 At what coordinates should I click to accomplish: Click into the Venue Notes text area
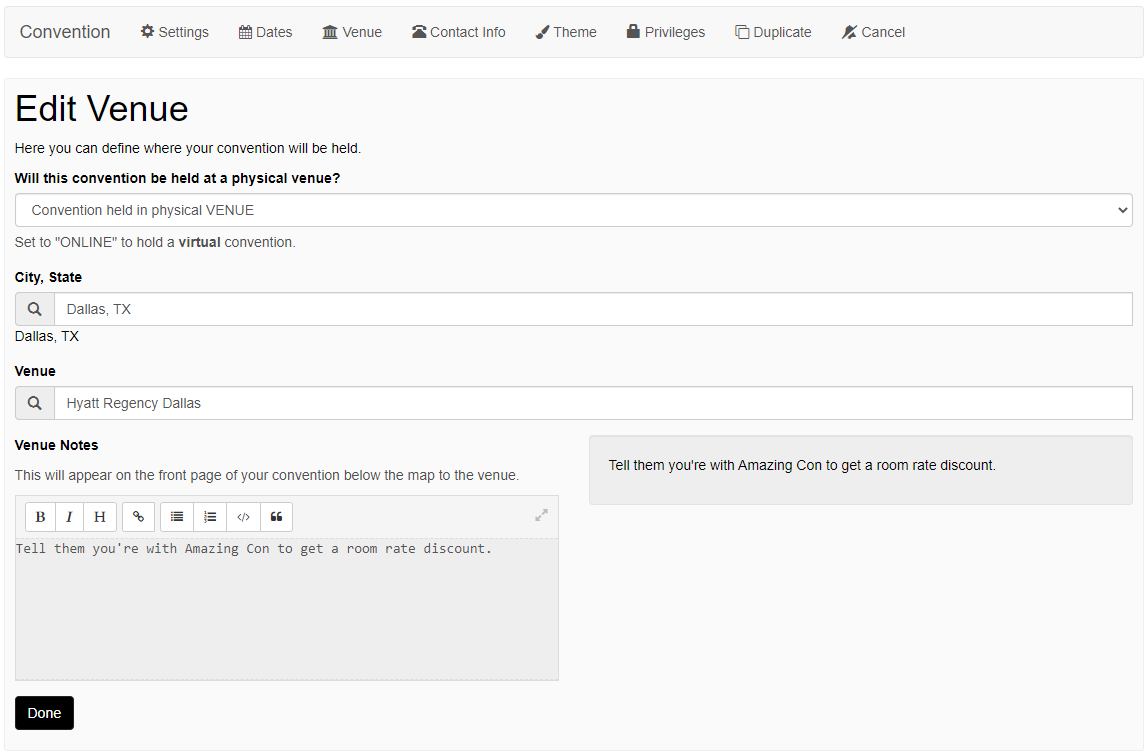[x=286, y=609]
